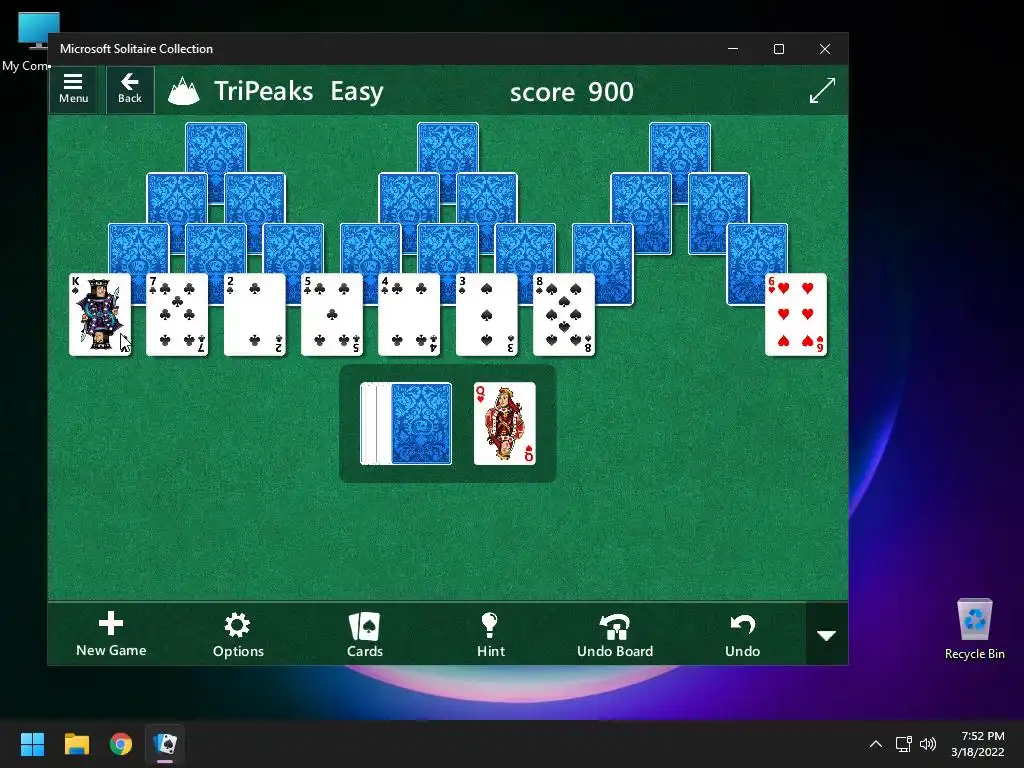Undo the last move
The image size is (1024, 768).
point(743,633)
